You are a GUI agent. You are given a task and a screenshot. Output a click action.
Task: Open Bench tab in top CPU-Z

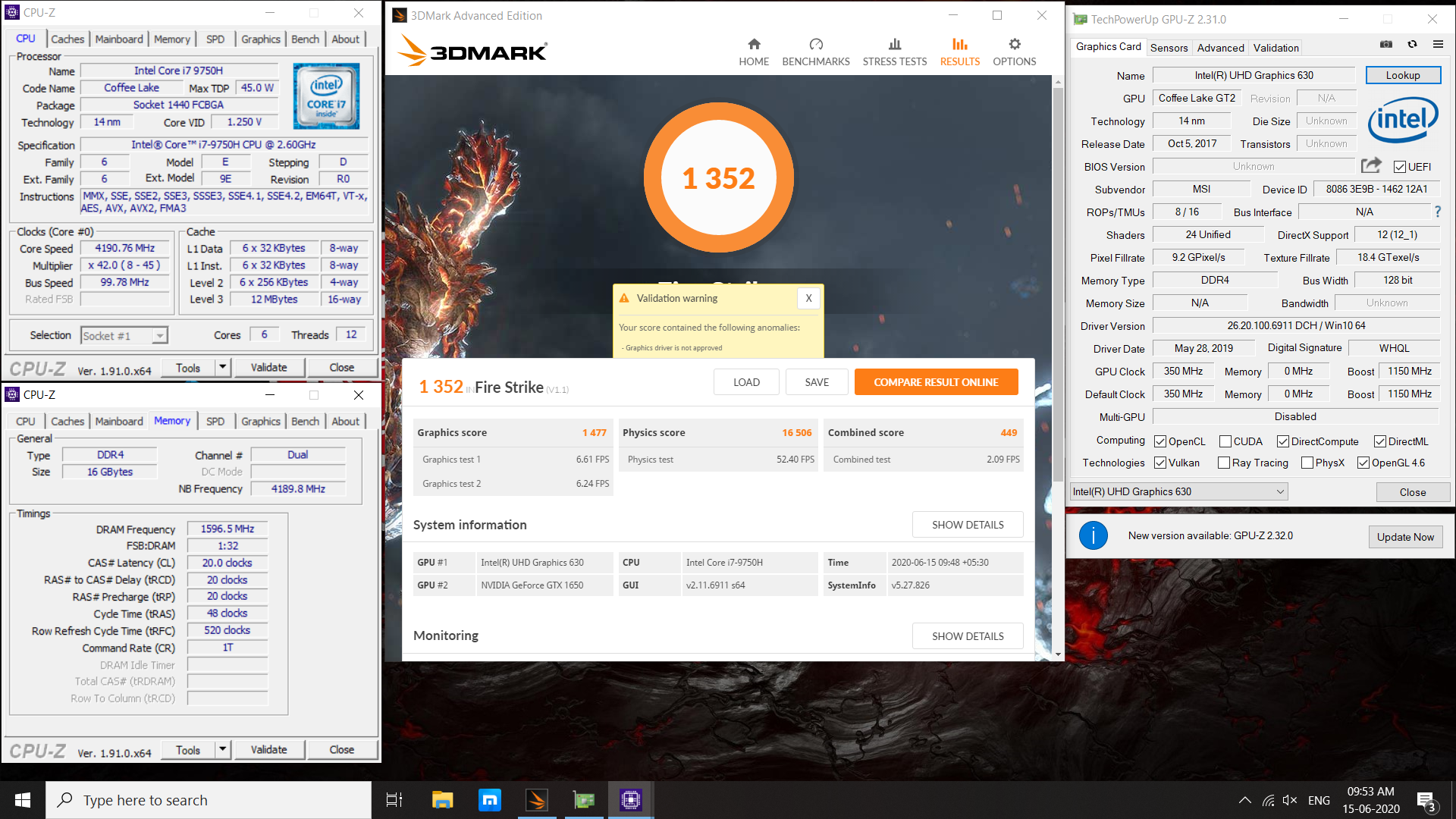pos(305,39)
